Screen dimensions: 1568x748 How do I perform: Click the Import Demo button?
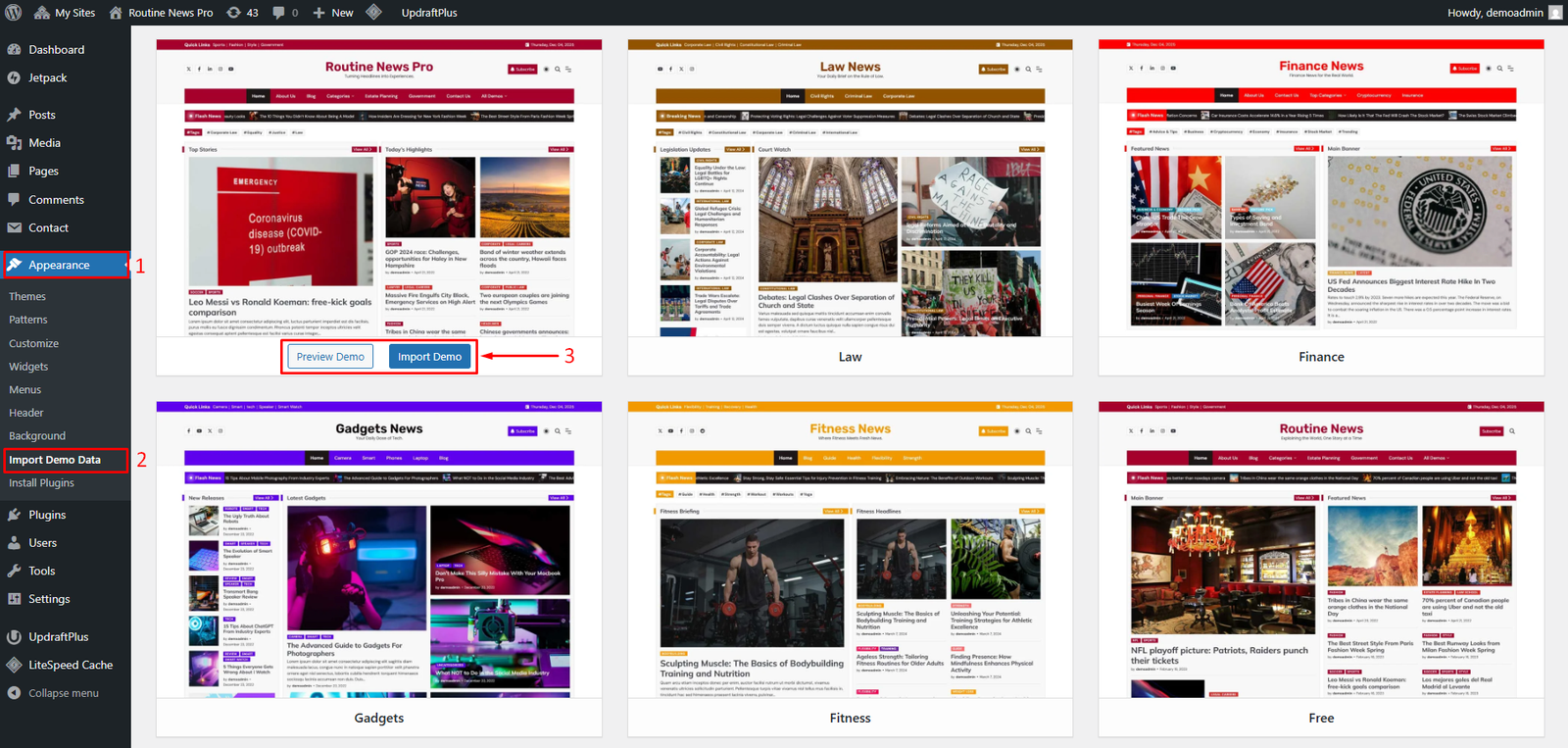[x=429, y=357]
